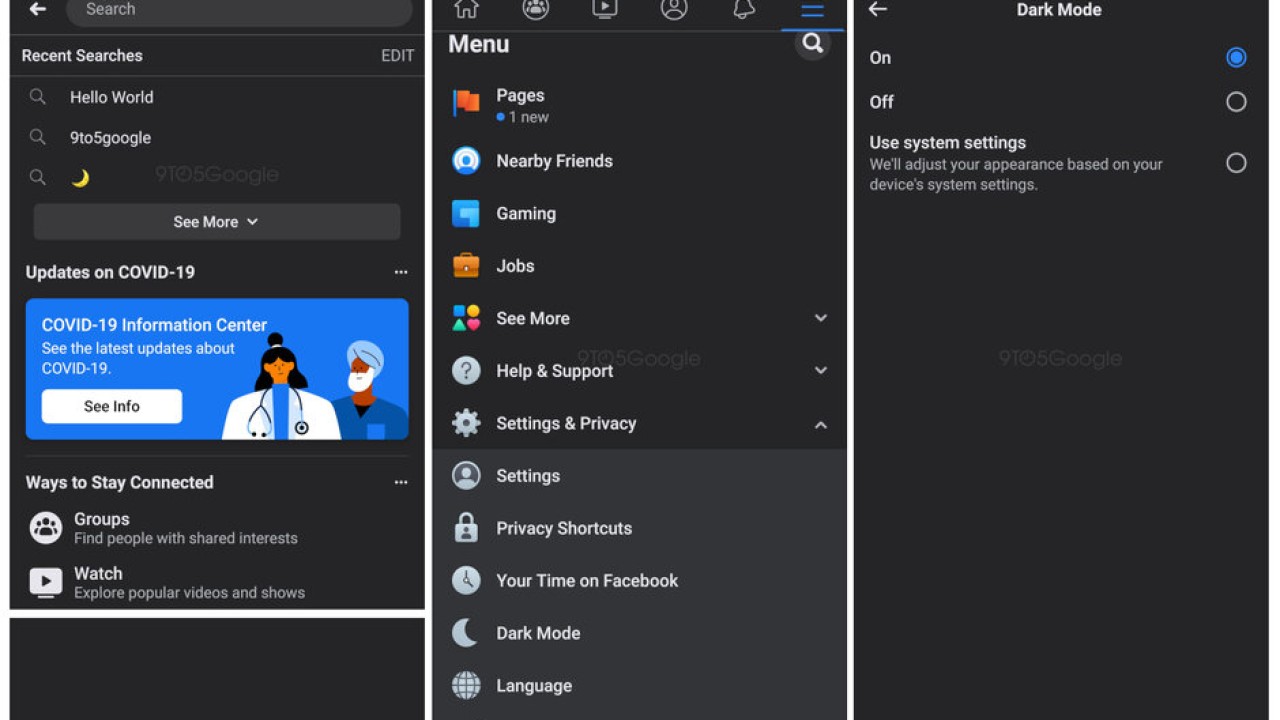The image size is (1280, 720).
Task: Select the On radio button
Action: click(x=1236, y=58)
